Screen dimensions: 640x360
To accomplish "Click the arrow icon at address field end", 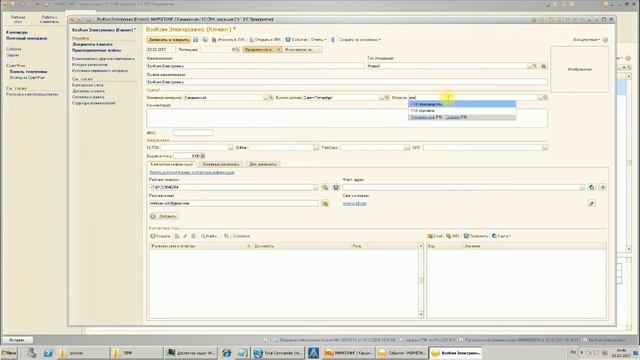I will [602, 187].
